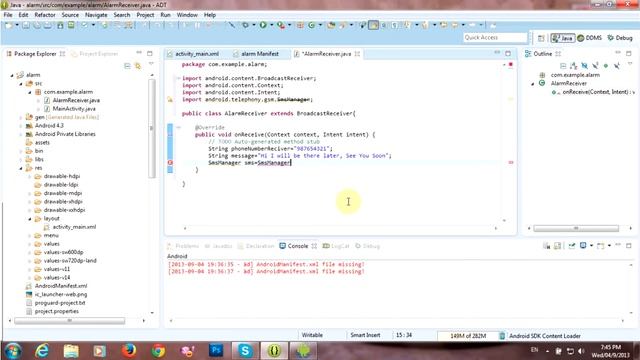Click the heap status 149M of 282M
640x360 pixels.
click(468, 336)
